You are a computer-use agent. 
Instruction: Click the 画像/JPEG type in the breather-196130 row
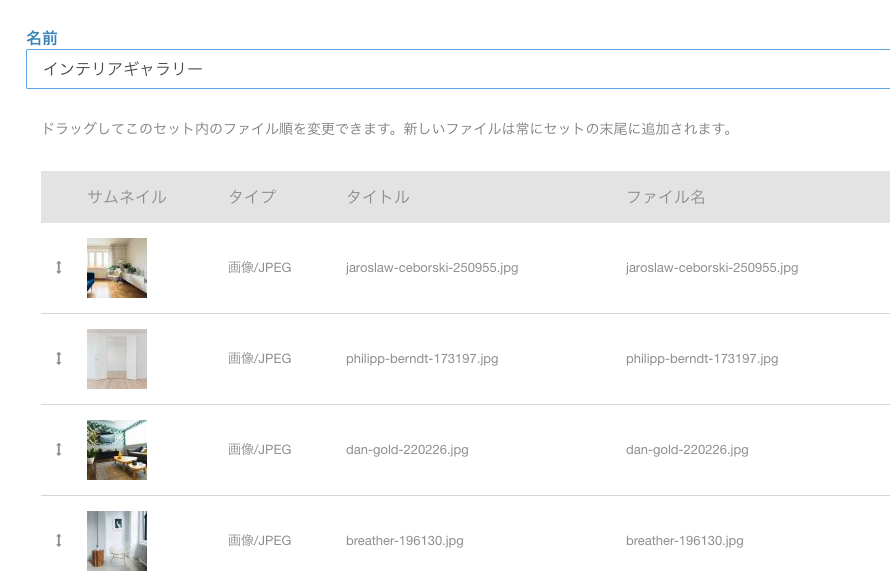(x=259, y=541)
